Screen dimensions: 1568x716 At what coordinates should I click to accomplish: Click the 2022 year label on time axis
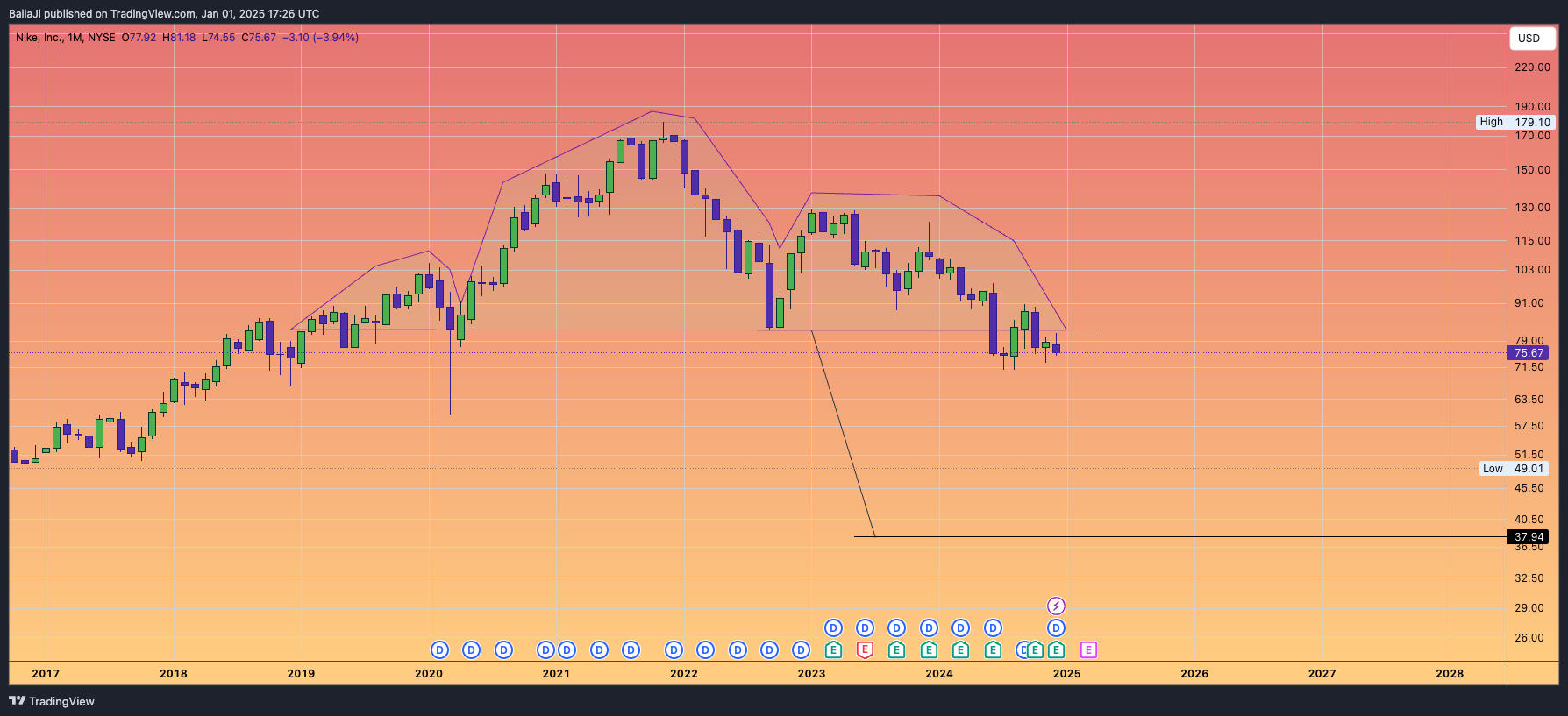[x=684, y=673]
